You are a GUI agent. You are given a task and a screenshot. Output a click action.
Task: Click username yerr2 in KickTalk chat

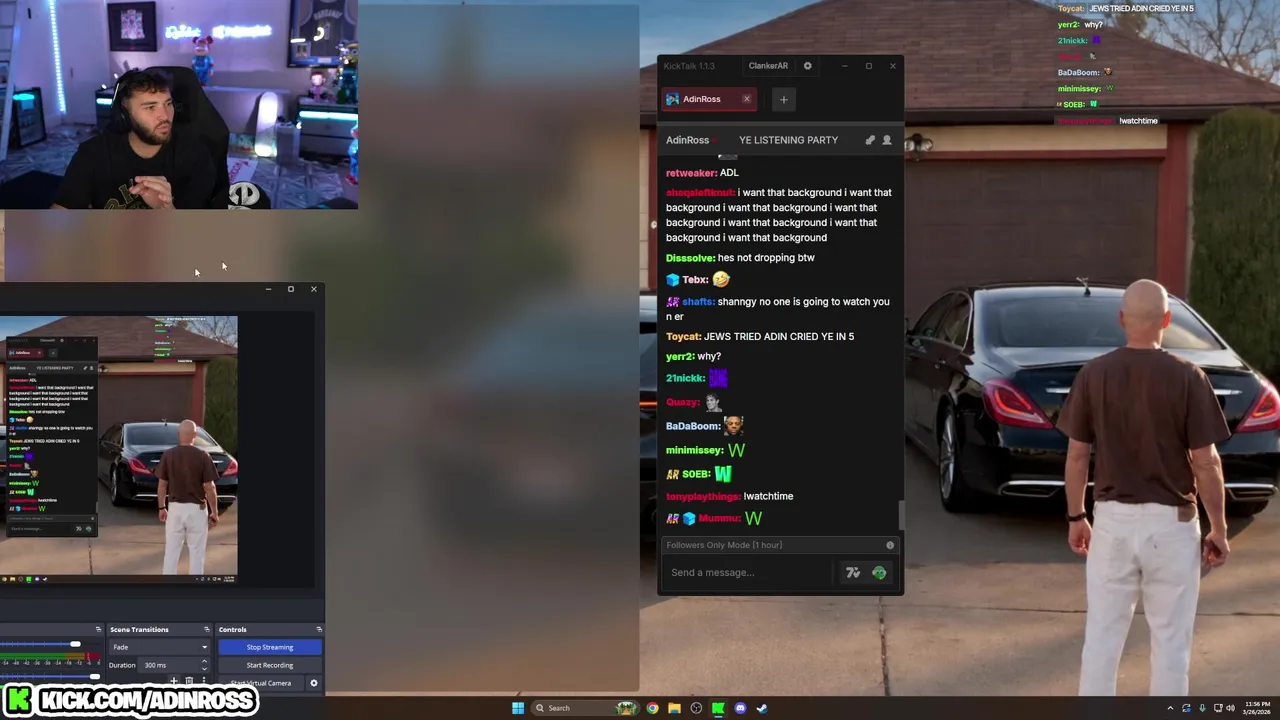pyautogui.click(x=680, y=357)
